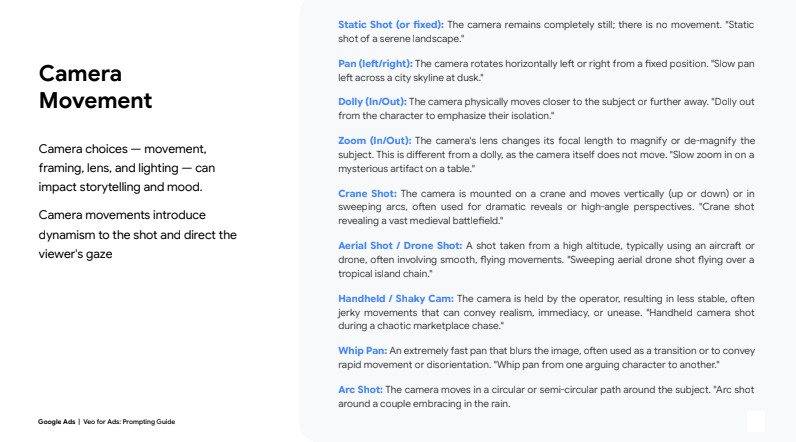The height and width of the screenshot is (442, 796).
Task: Click the "during a chaotic marketplace chase" example text
Action: point(420,325)
